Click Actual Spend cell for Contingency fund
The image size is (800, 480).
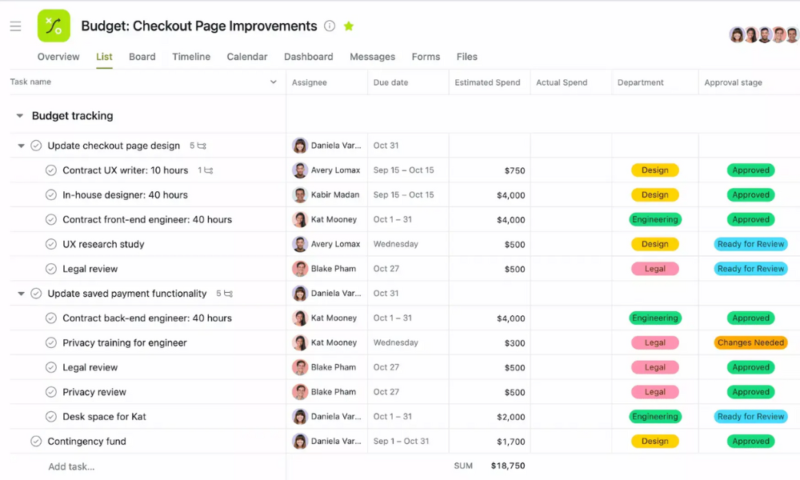click(x=571, y=441)
